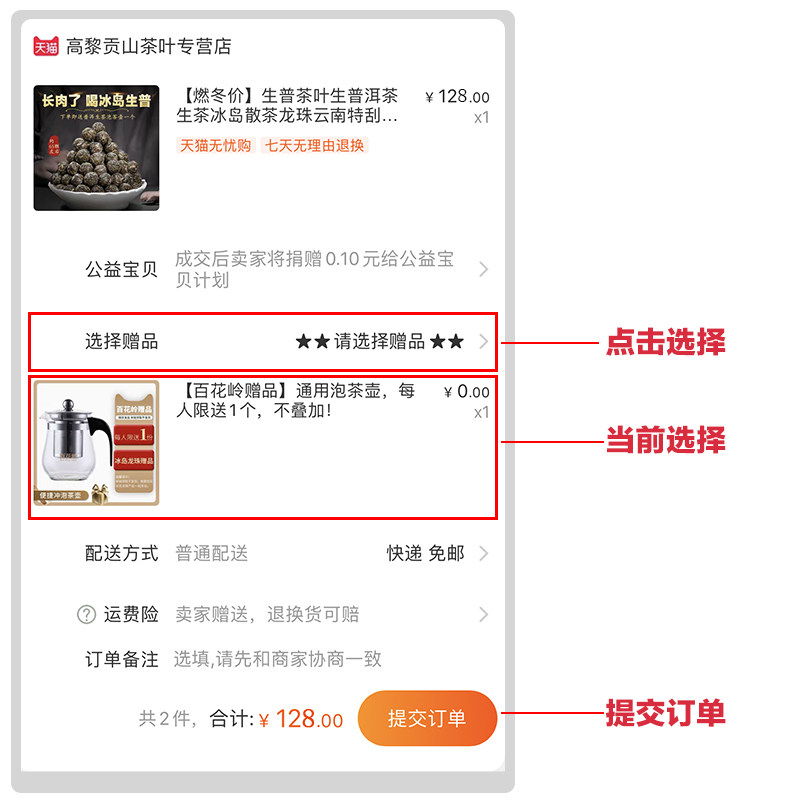Open 公益宝贝 donation description text
The image size is (800, 800).
314,269
